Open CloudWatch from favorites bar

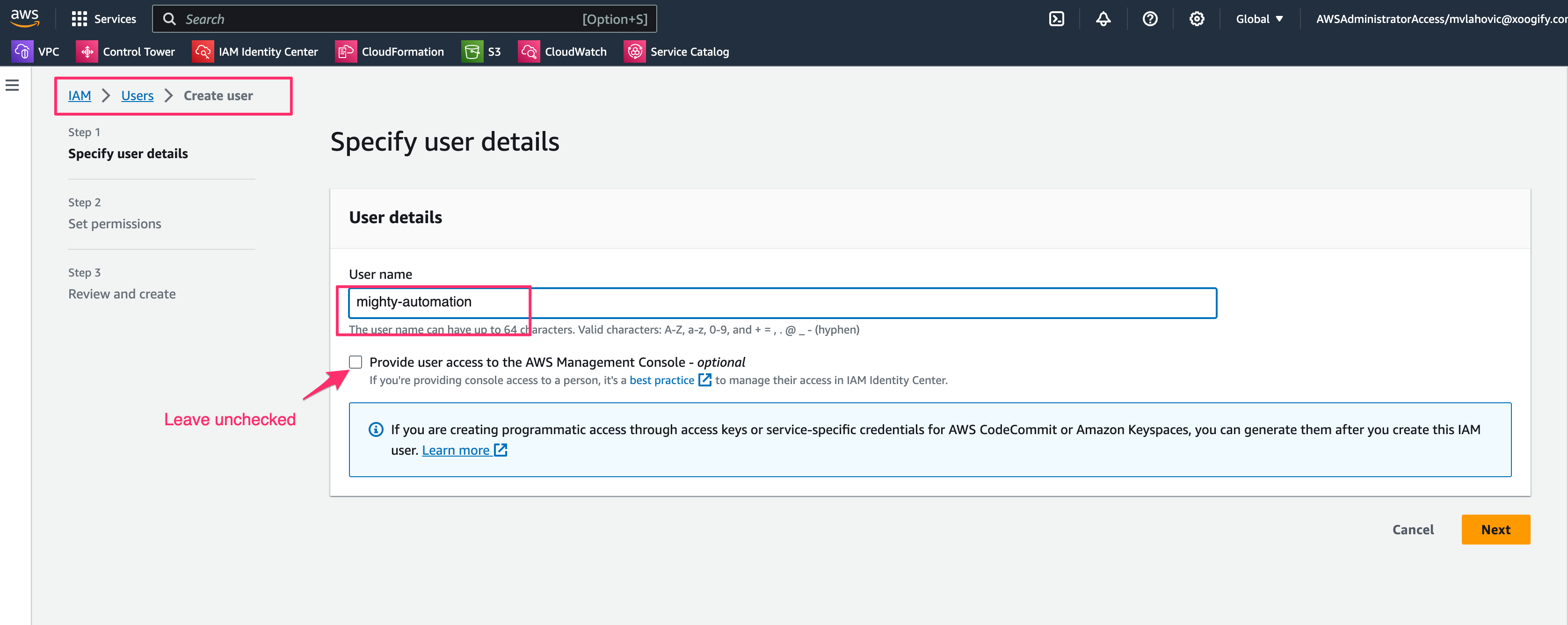[562, 51]
